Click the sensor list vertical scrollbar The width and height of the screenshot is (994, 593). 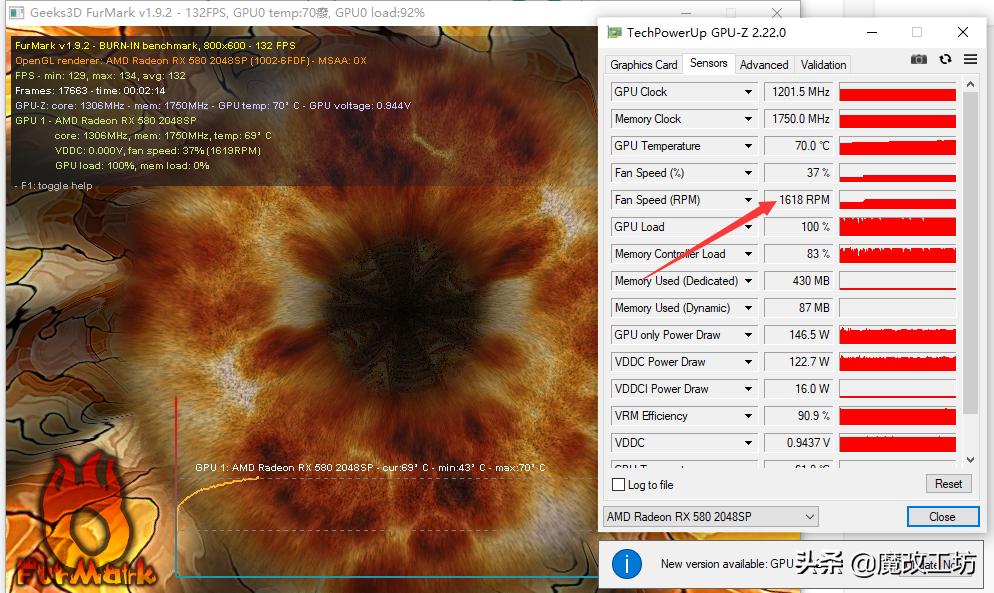click(x=969, y=250)
